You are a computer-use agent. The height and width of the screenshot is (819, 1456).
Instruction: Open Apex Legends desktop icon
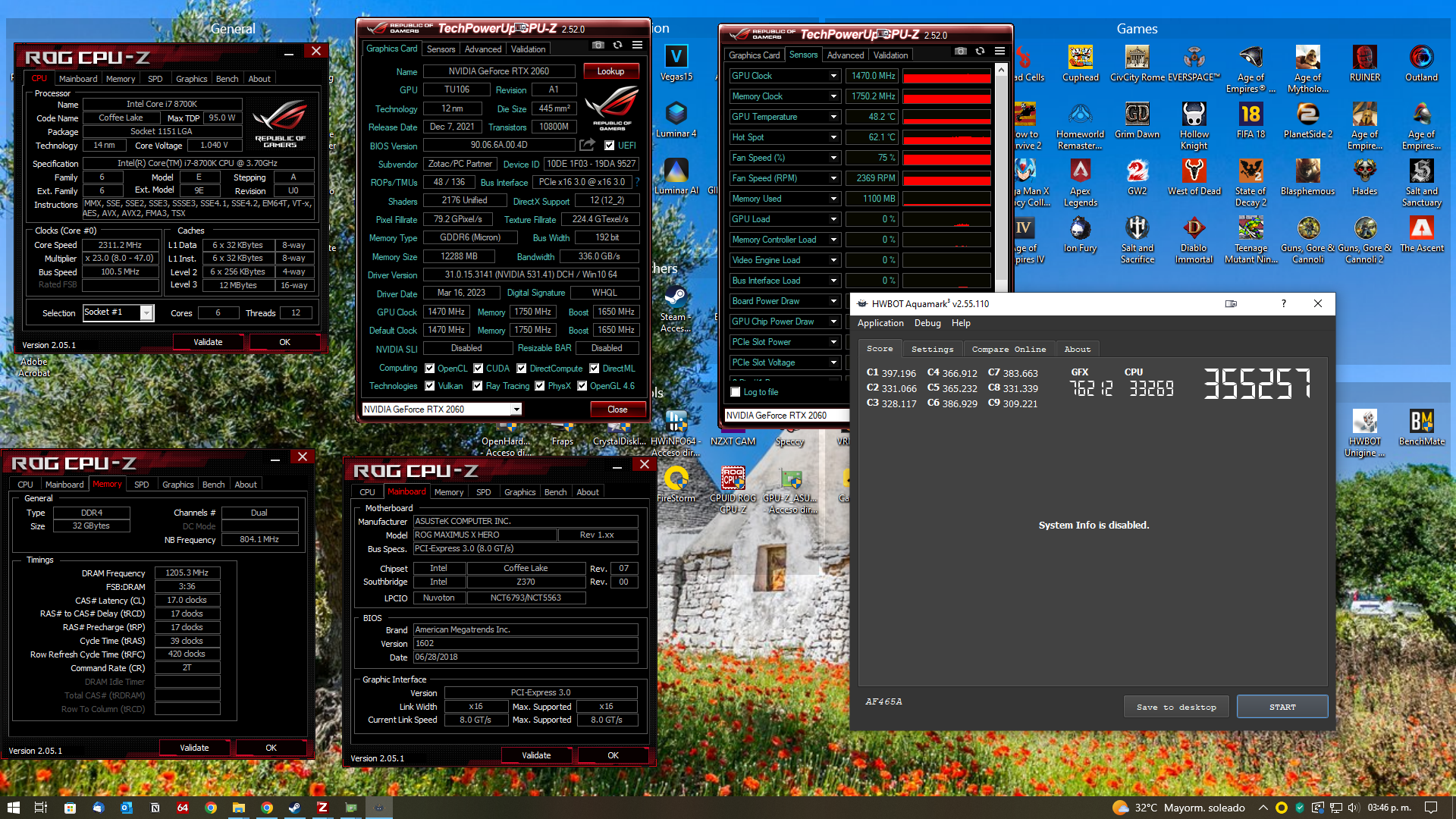(1080, 183)
